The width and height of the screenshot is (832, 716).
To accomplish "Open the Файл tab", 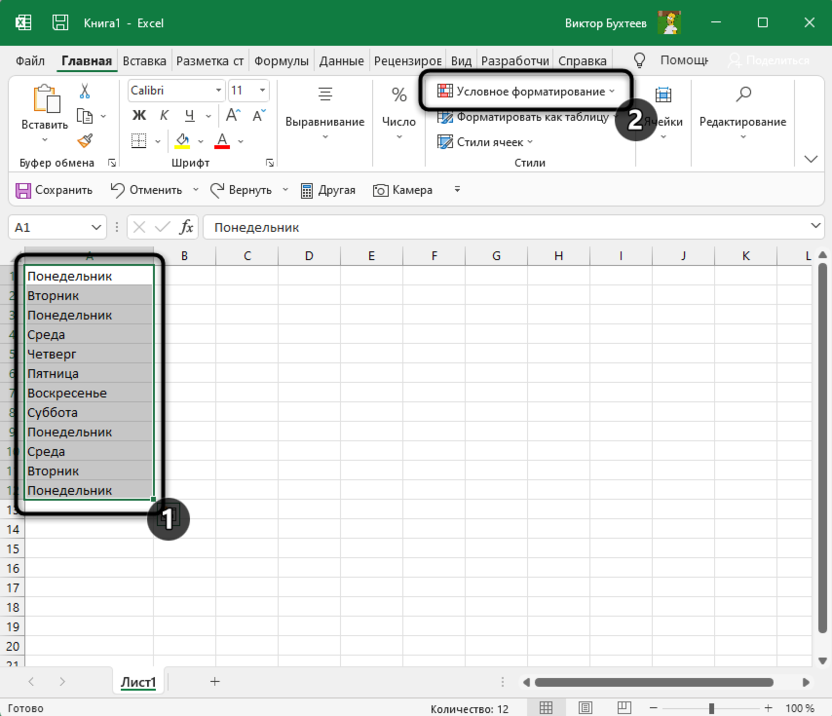I will point(30,61).
